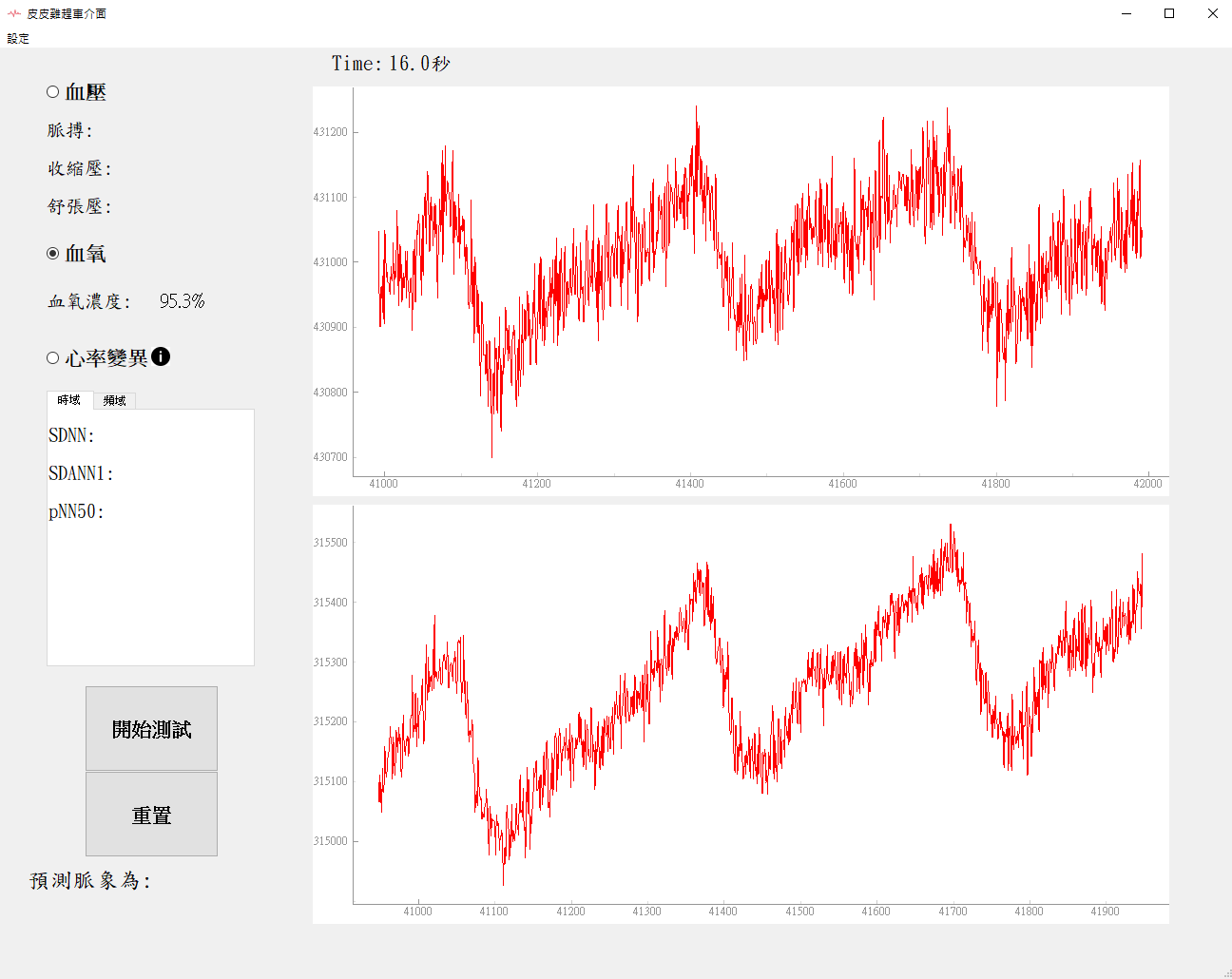Click the 血氧濃度 95.3% reading
This screenshot has width=1232, height=979.
pyautogui.click(x=182, y=301)
